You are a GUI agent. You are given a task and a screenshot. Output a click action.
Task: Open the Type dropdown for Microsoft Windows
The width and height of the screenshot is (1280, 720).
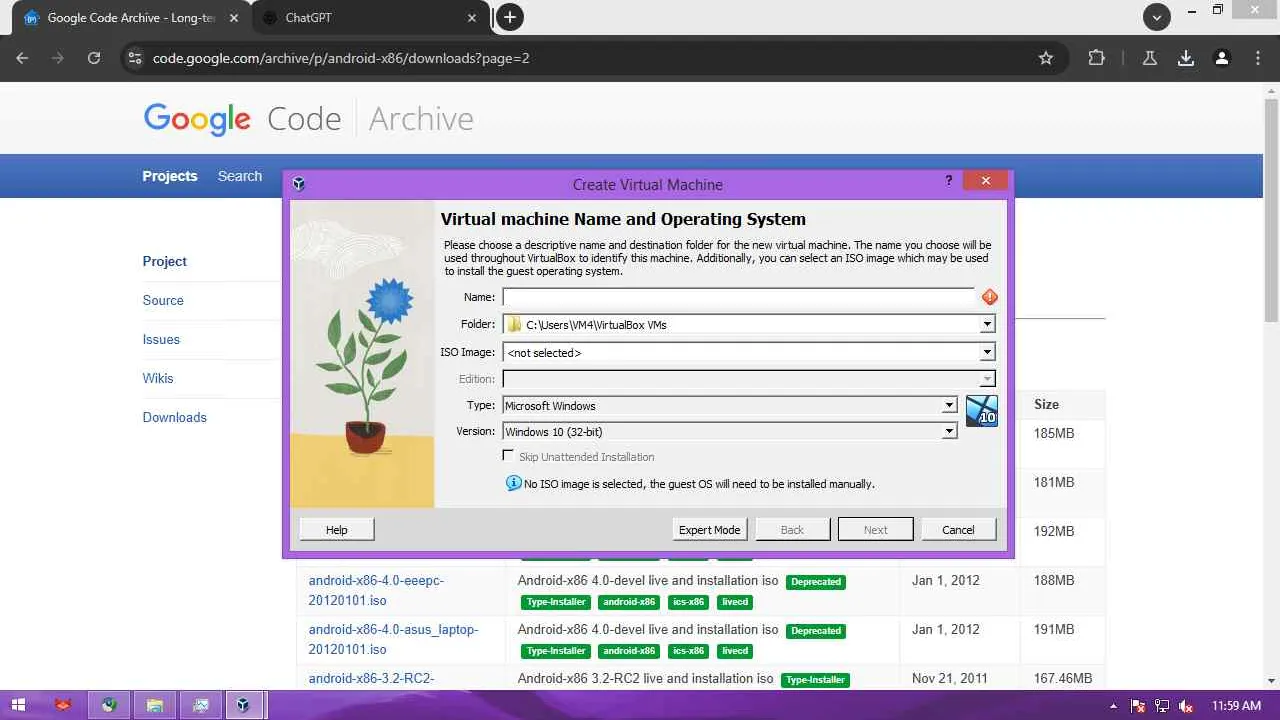pos(949,406)
